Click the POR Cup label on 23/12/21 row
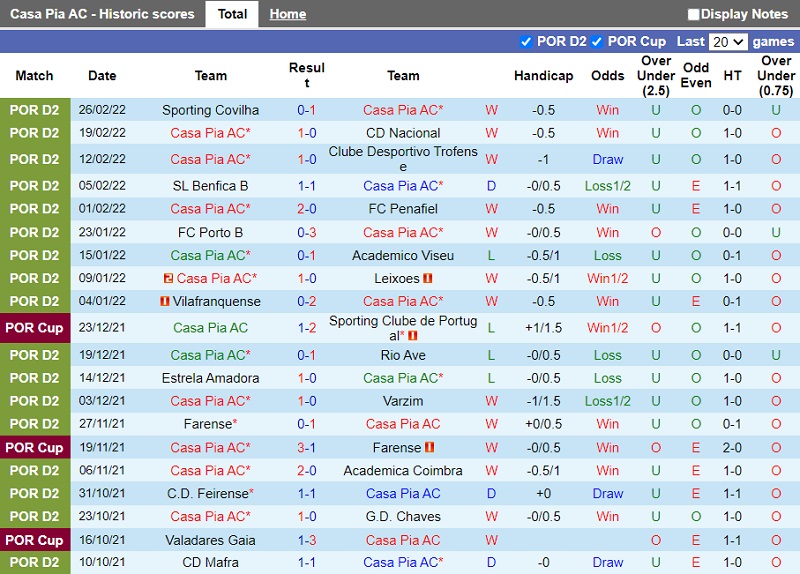800x574 pixels. point(35,328)
